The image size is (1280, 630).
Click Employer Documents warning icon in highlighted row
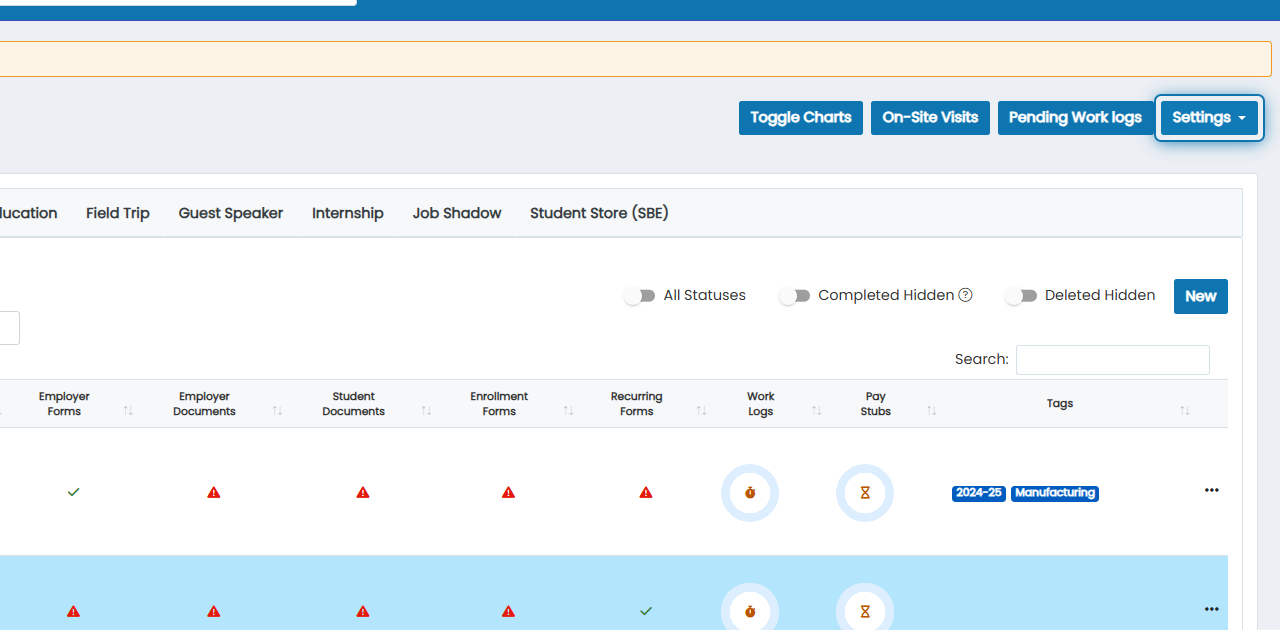pyautogui.click(x=214, y=611)
